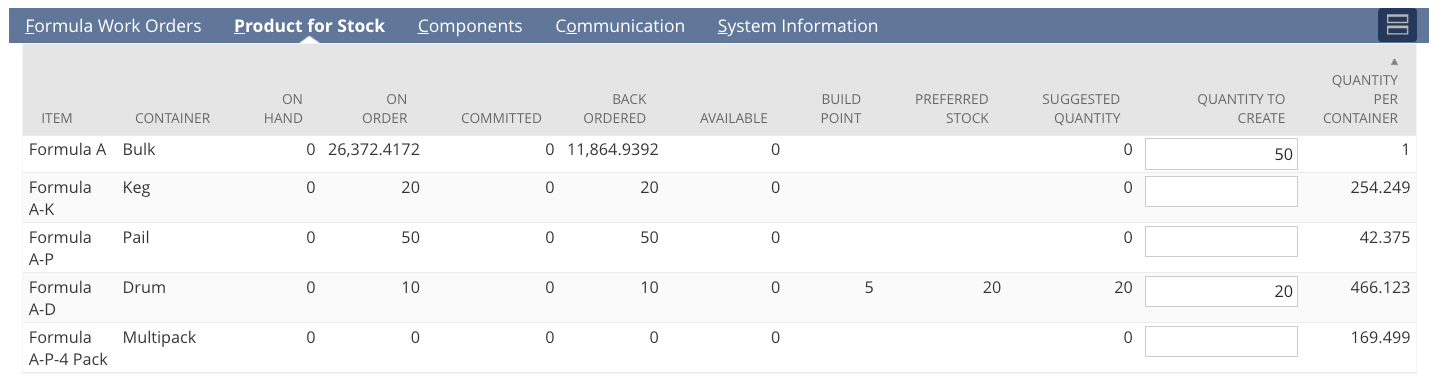
Task: Click the sort arrow above Quantity Per Container
Action: click(1394, 62)
